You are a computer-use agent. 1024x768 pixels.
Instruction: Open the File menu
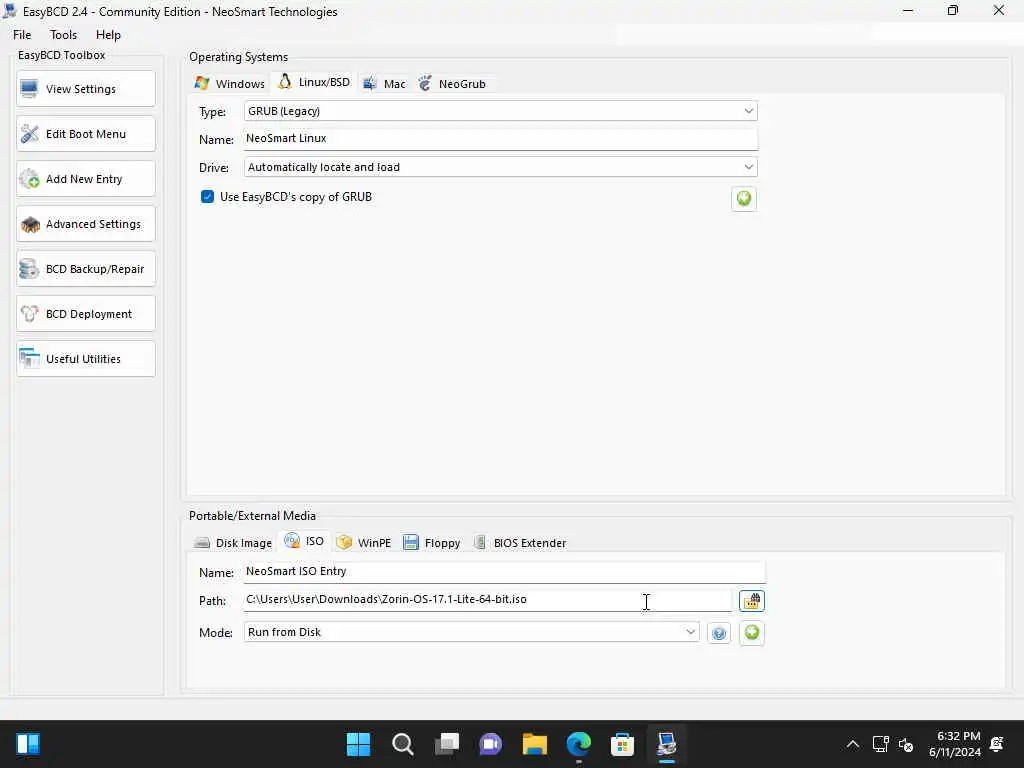(x=22, y=35)
